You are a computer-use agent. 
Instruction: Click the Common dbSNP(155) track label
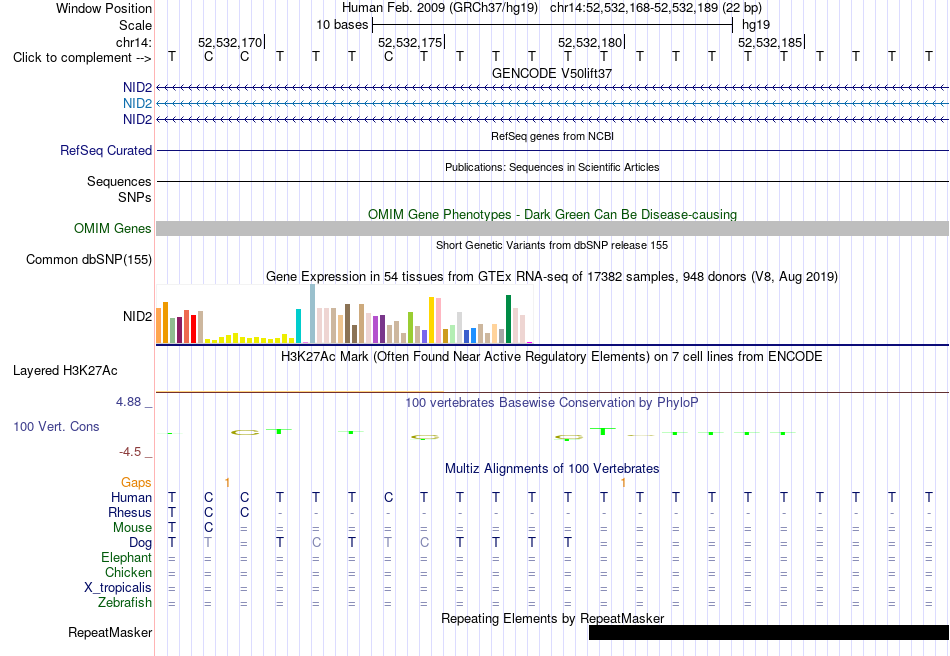(89, 259)
